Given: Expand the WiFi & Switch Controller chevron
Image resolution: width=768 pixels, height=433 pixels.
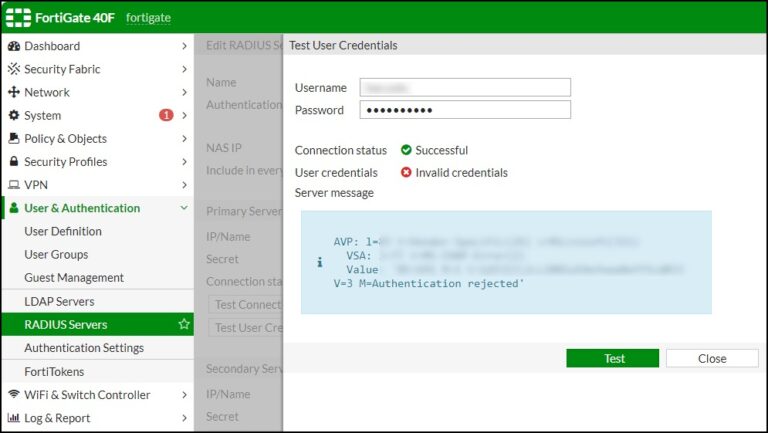Looking at the screenshot, I should tap(184, 394).
